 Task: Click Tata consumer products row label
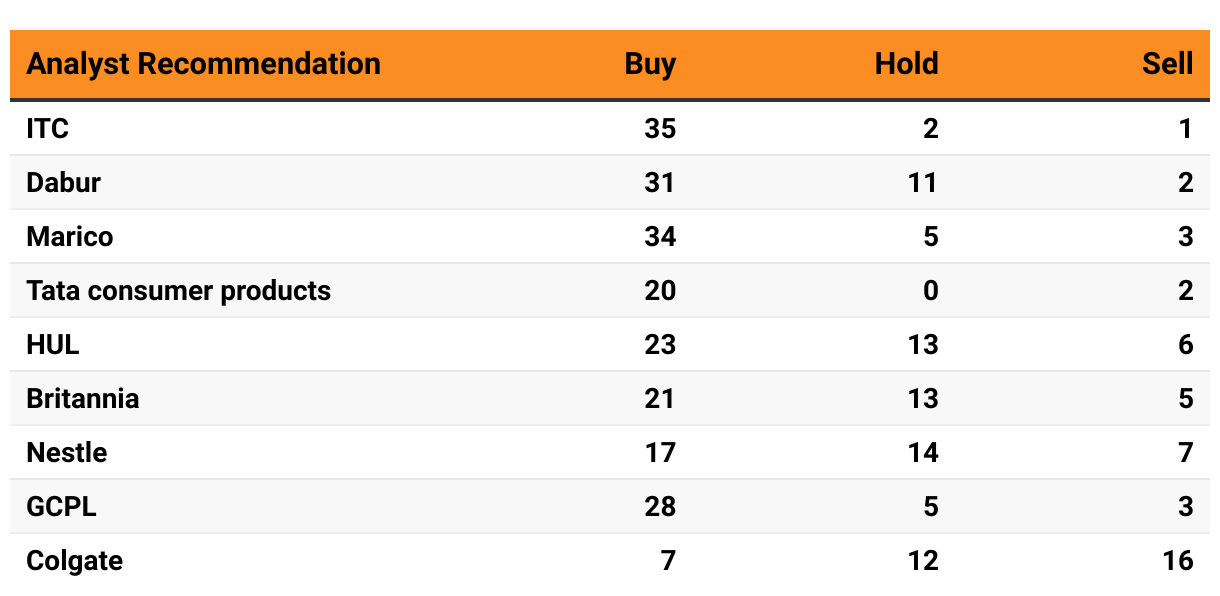(179, 291)
